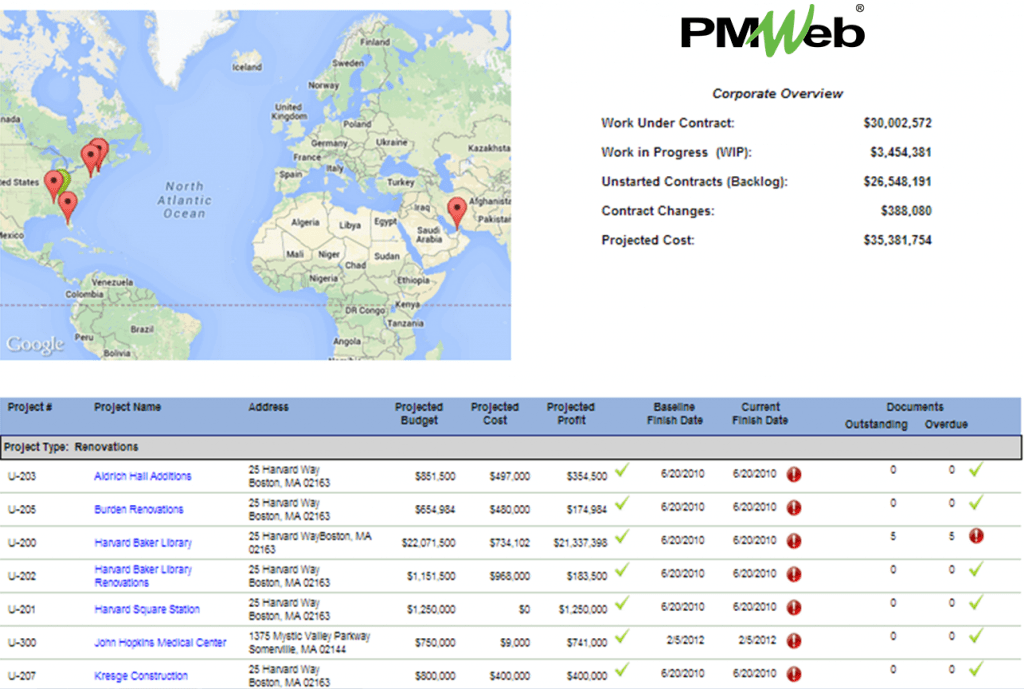
Task: Click overdue documents checkmark in U-300 row
Action: (x=976, y=636)
